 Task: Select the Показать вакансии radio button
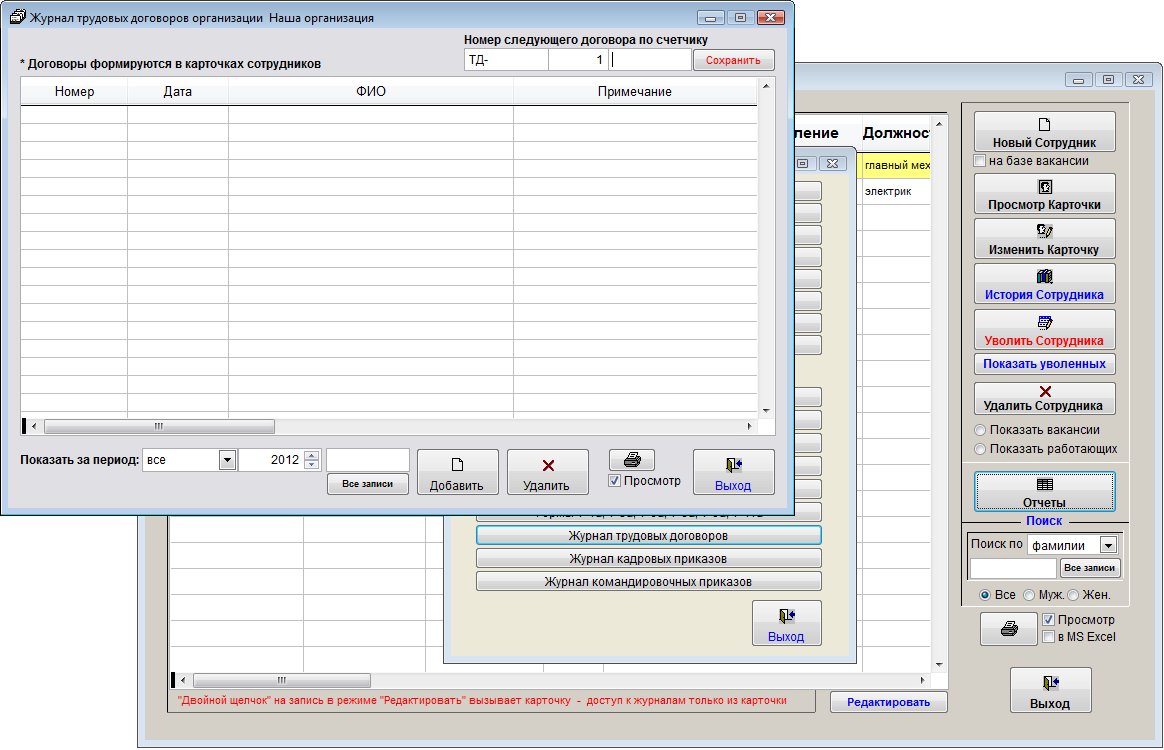click(x=980, y=430)
